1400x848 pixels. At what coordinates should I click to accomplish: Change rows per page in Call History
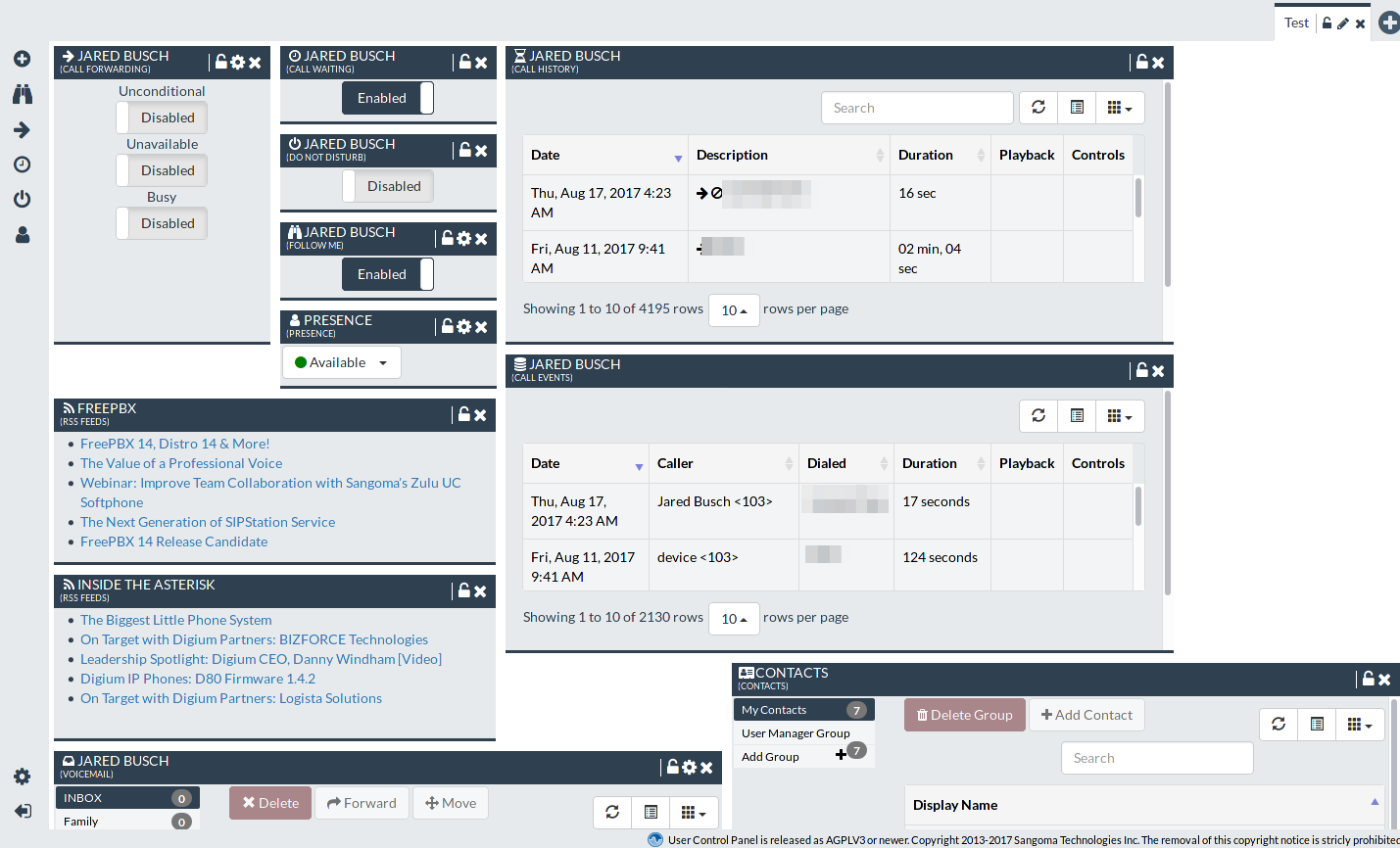tap(733, 309)
